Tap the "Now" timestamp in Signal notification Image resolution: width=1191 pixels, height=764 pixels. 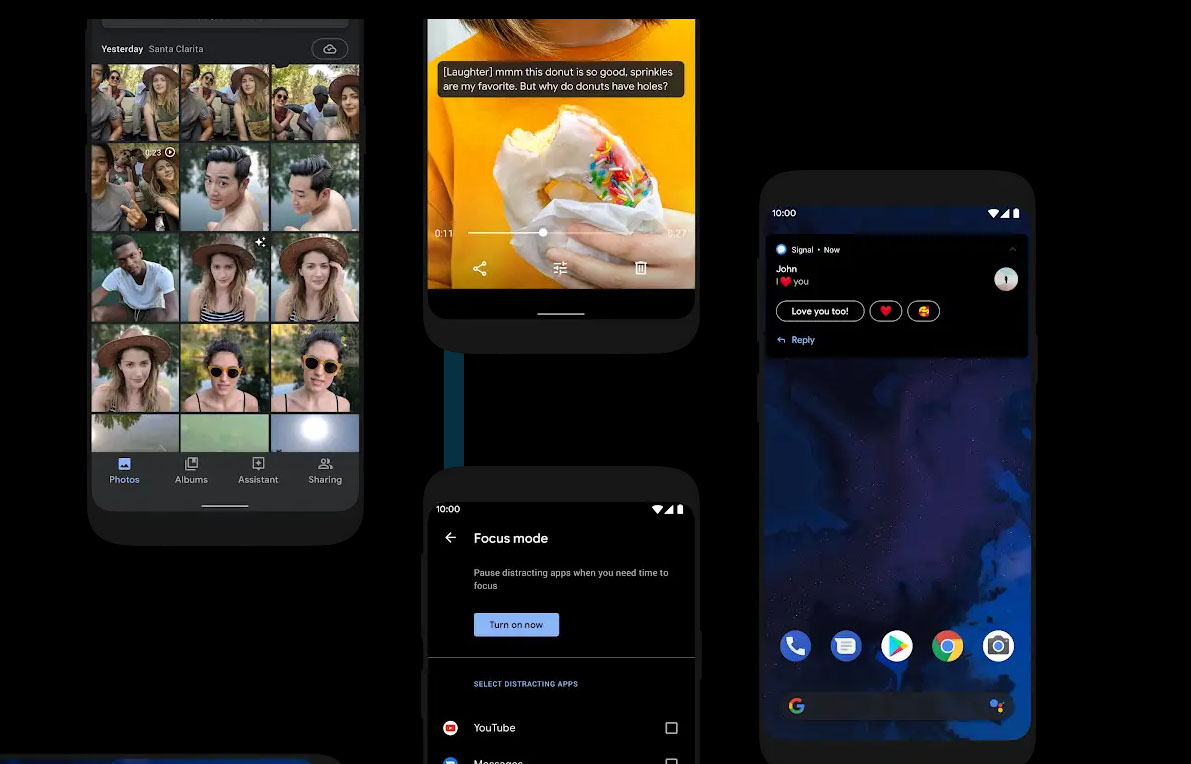[832, 250]
